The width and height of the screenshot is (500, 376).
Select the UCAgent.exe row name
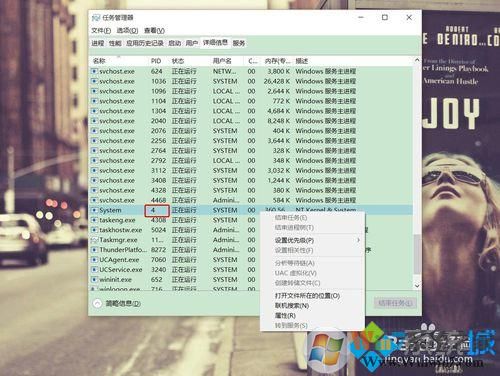[x=119, y=260]
